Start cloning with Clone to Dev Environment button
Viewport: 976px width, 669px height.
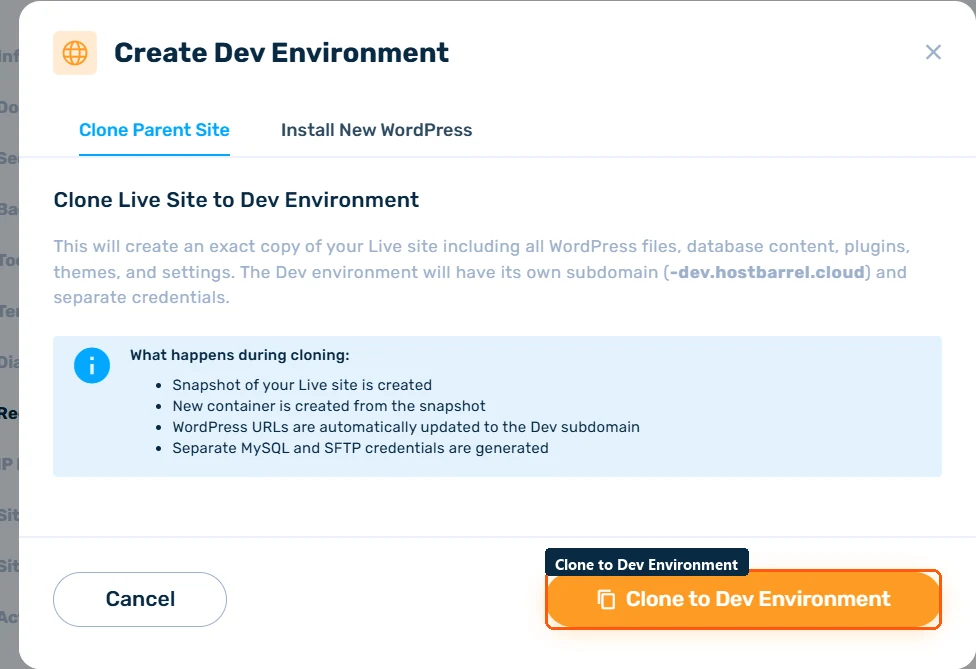coord(743,599)
